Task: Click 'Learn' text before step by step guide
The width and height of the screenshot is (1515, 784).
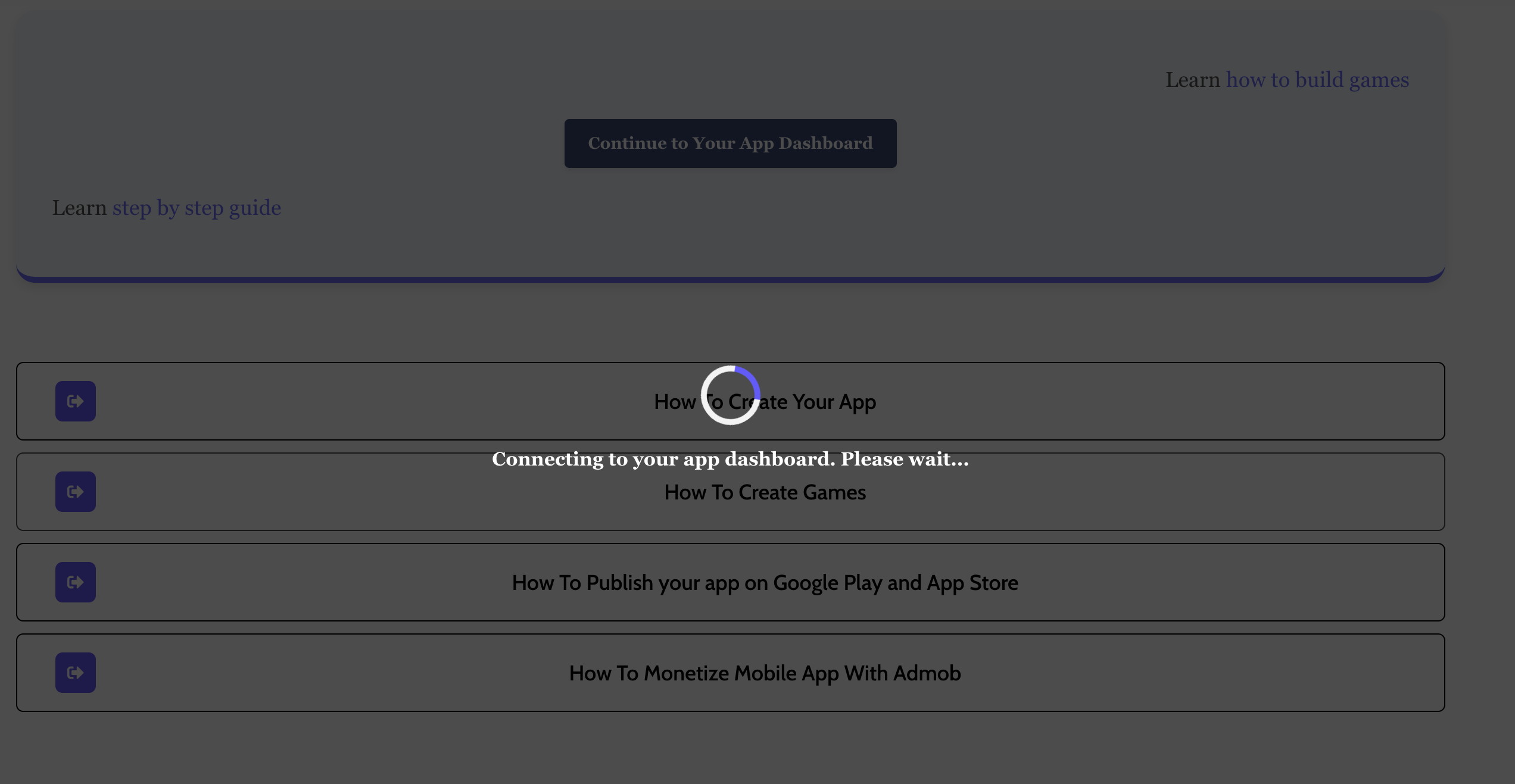Action: click(79, 208)
